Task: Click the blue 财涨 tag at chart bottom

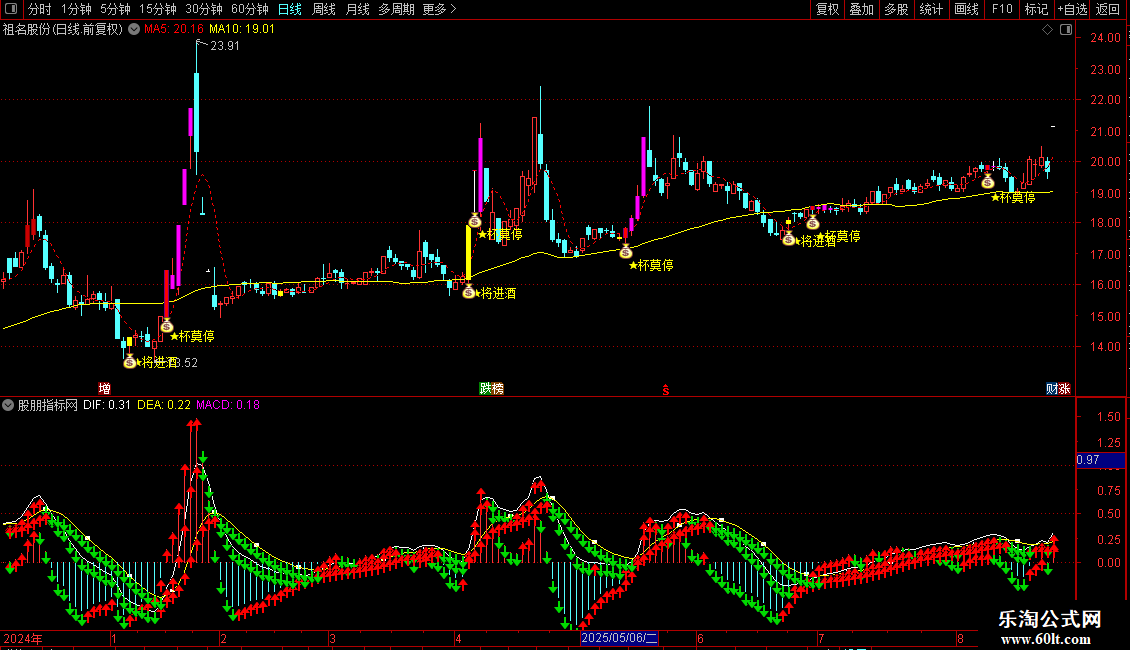Action: 1058,388
